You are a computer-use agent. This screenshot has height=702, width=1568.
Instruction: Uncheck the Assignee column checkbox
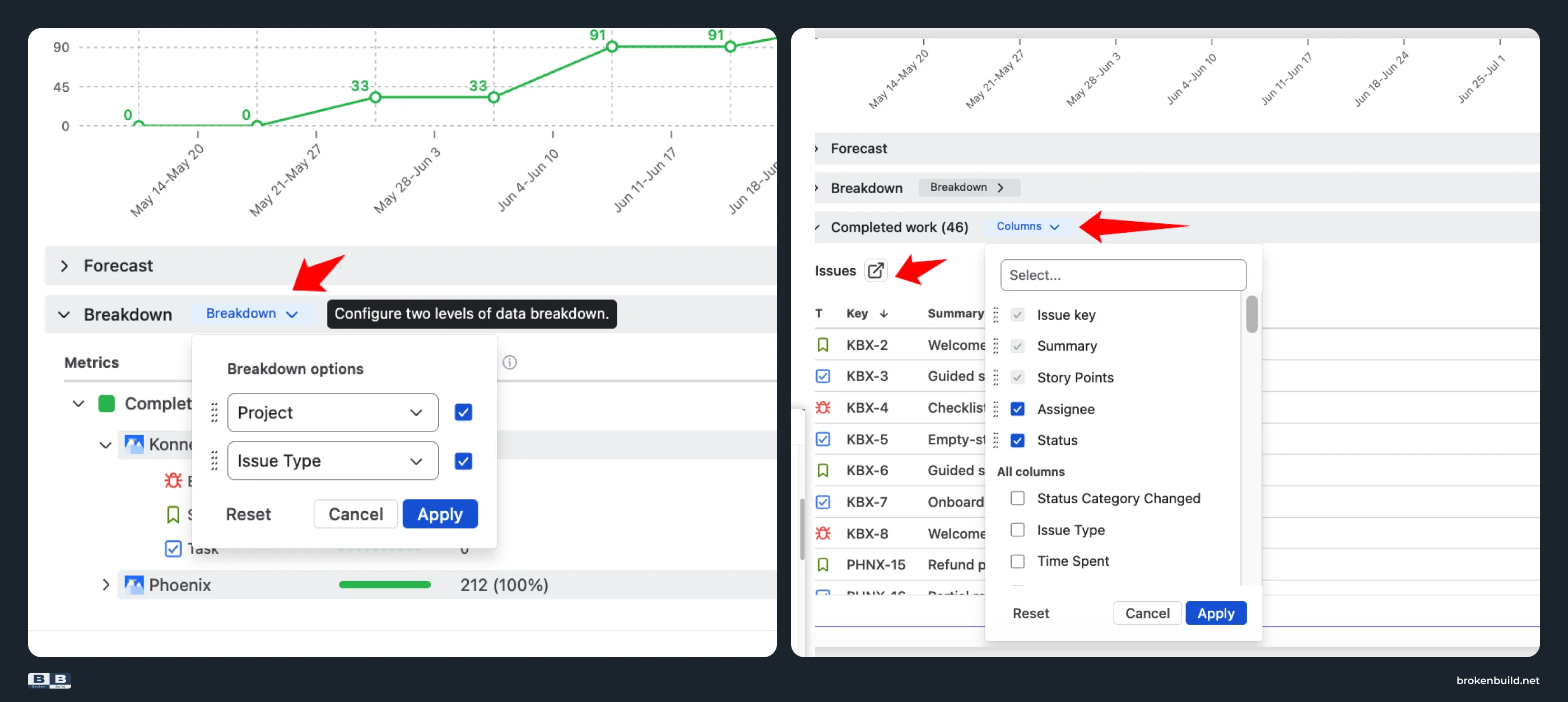(1017, 409)
